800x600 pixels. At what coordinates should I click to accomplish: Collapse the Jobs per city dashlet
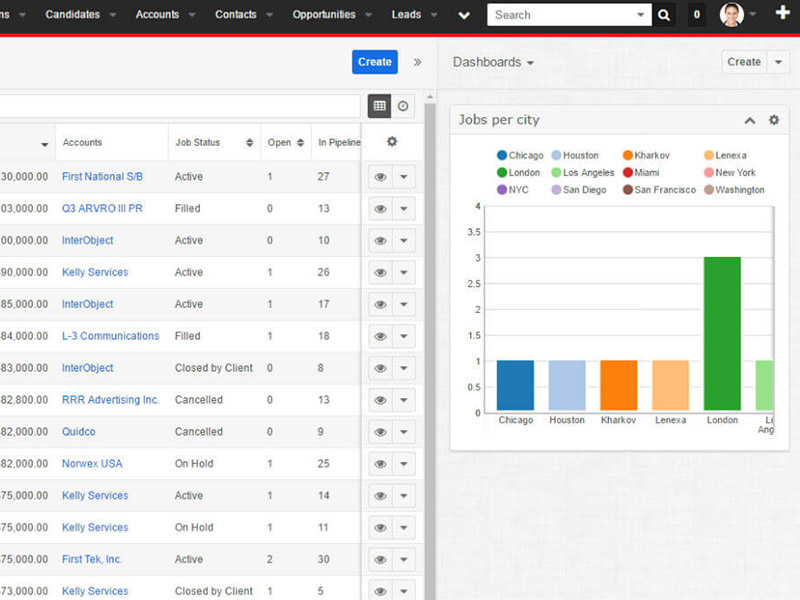coord(749,120)
